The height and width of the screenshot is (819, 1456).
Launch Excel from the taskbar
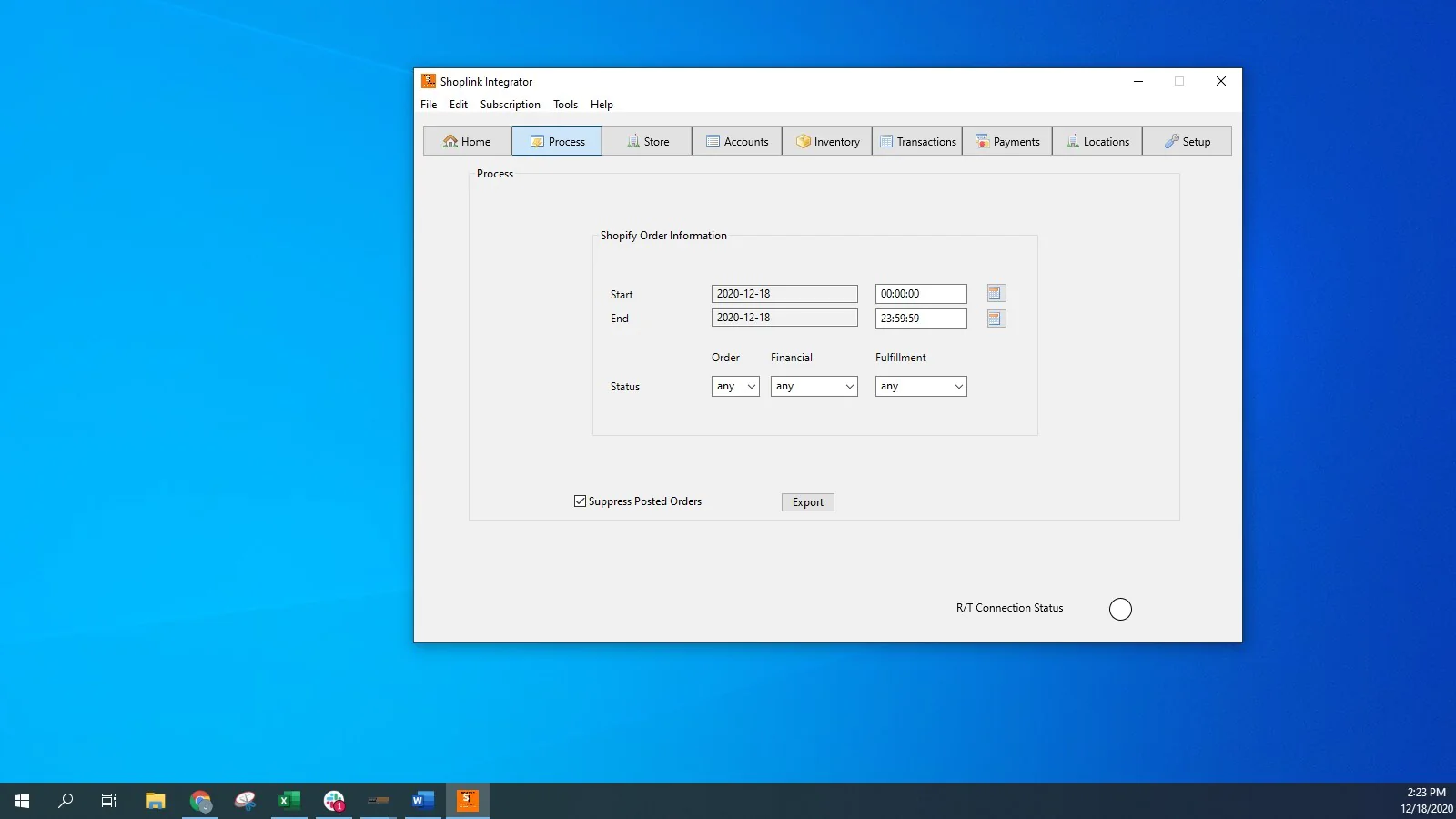[x=289, y=801]
